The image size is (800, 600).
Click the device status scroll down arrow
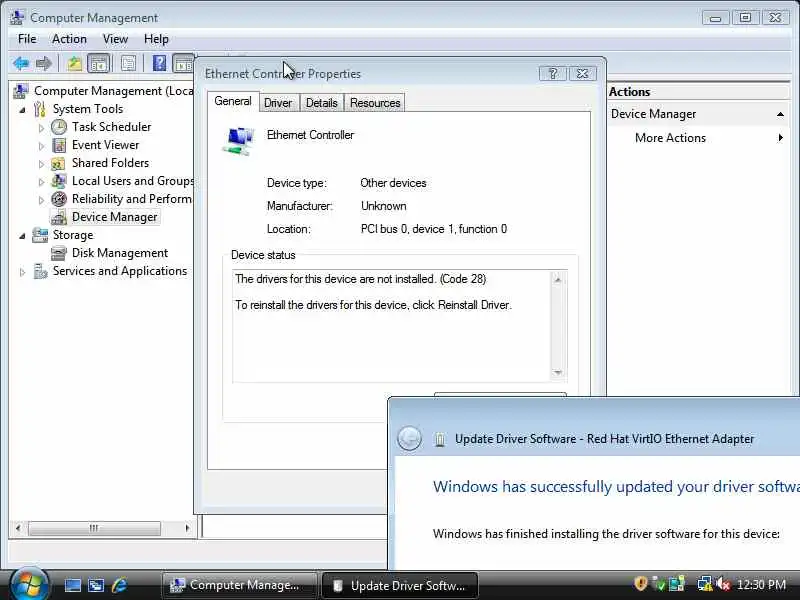point(558,372)
